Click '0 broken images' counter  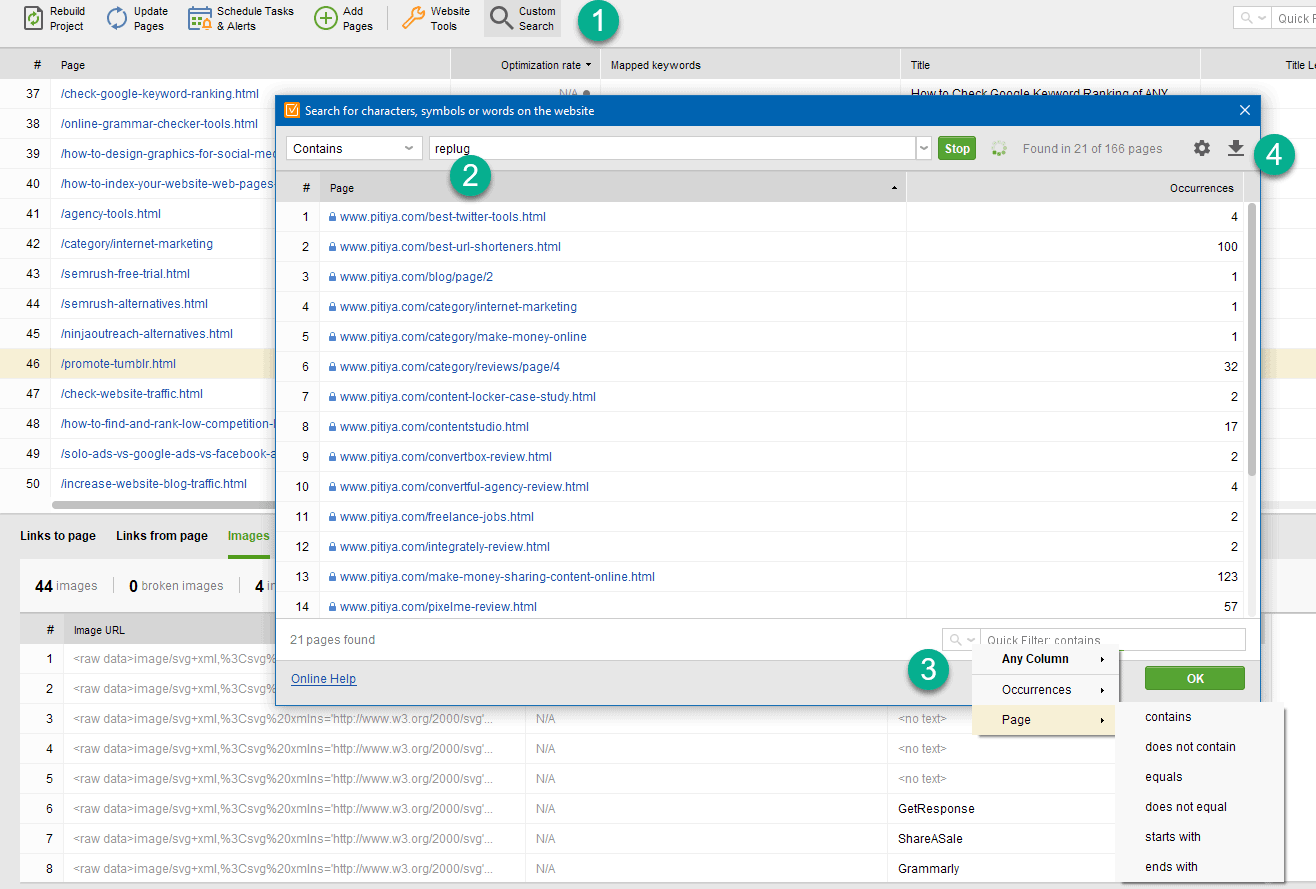[176, 586]
